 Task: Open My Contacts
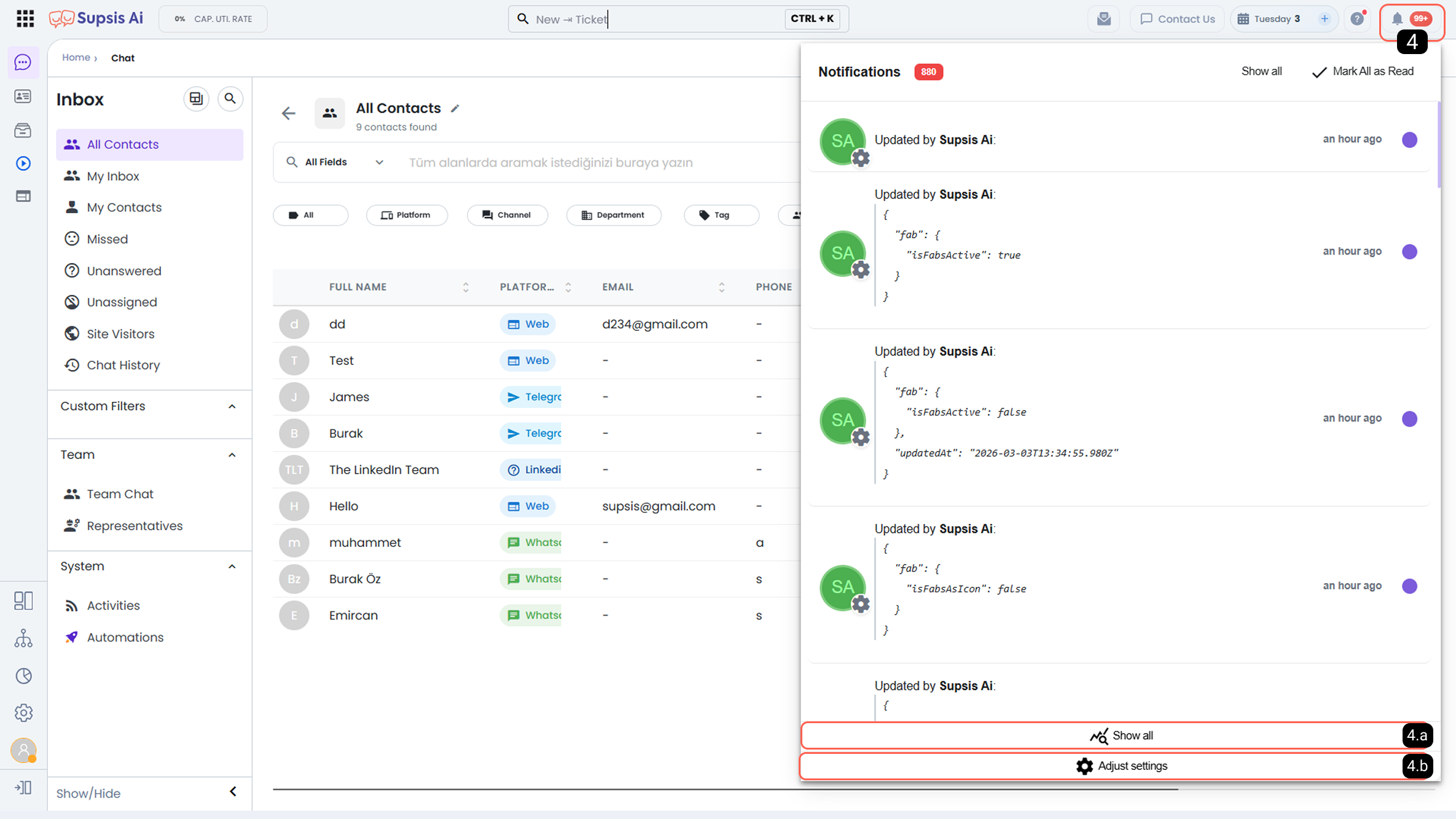149,208
